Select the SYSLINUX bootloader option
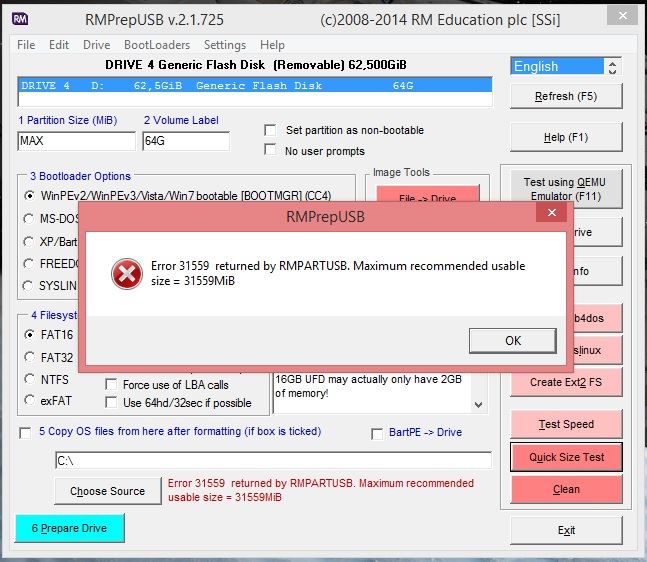This screenshot has width=647, height=562. tap(28, 286)
